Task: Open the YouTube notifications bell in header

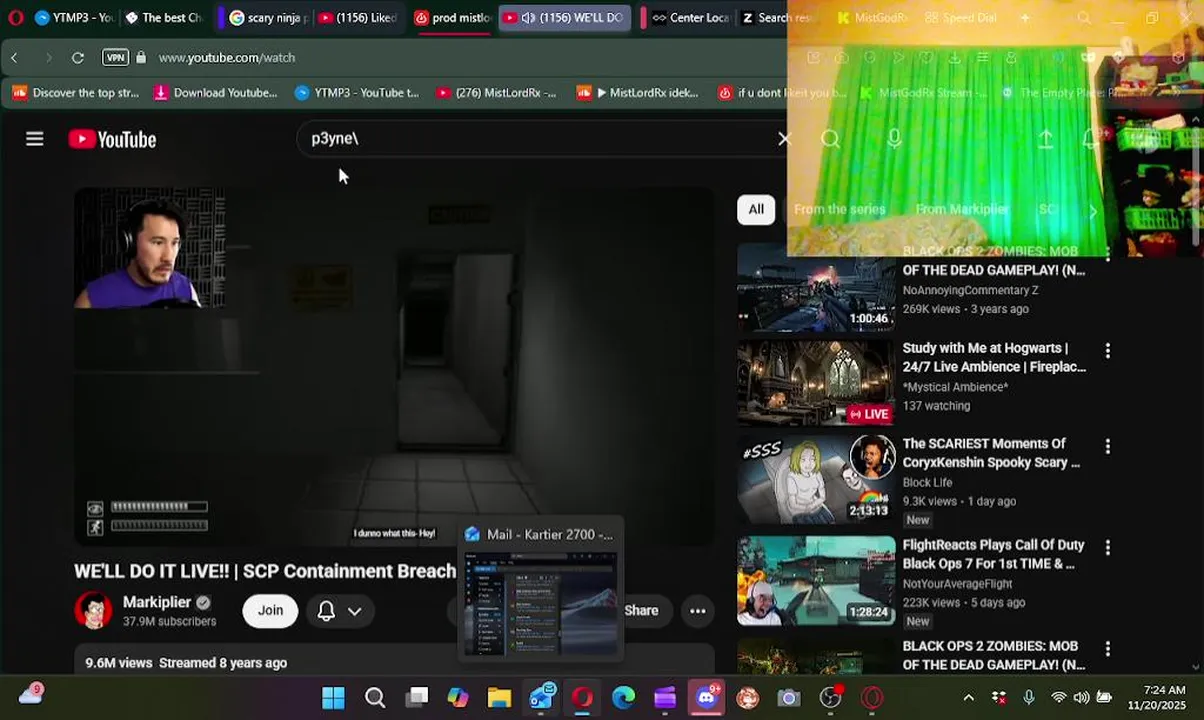Action: click(1091, 139)
